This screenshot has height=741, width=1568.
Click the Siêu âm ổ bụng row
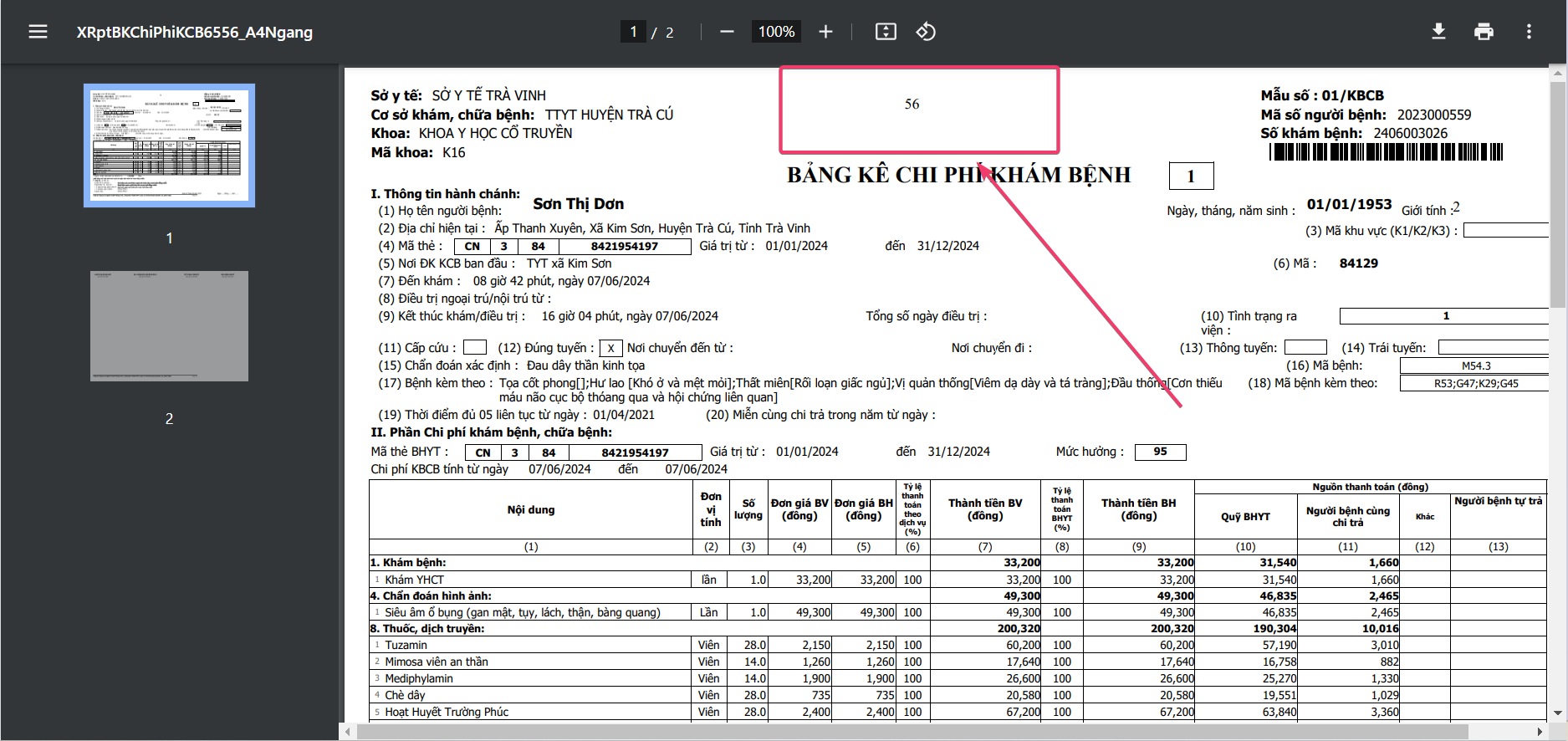(958, 612)
